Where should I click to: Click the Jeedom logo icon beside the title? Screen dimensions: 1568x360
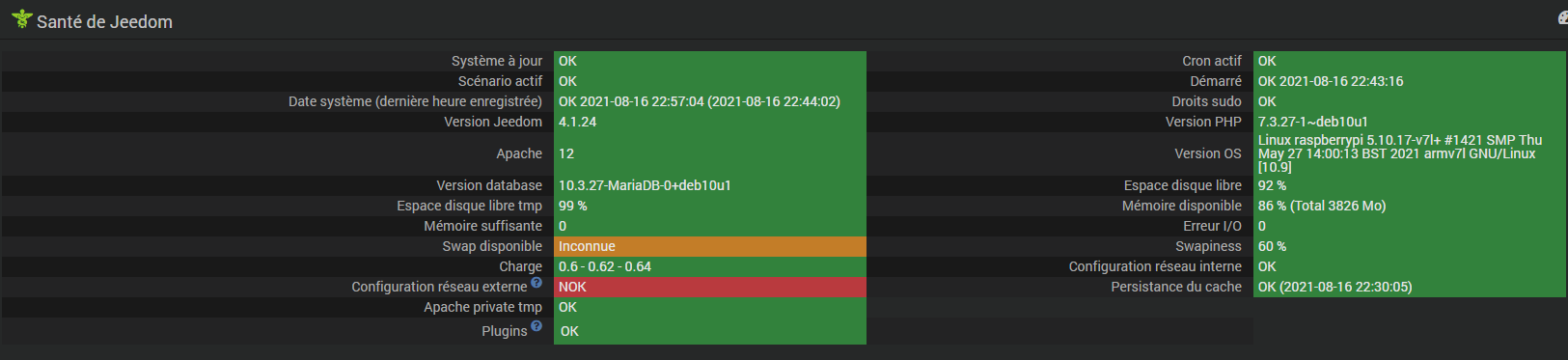pos(21,18)
